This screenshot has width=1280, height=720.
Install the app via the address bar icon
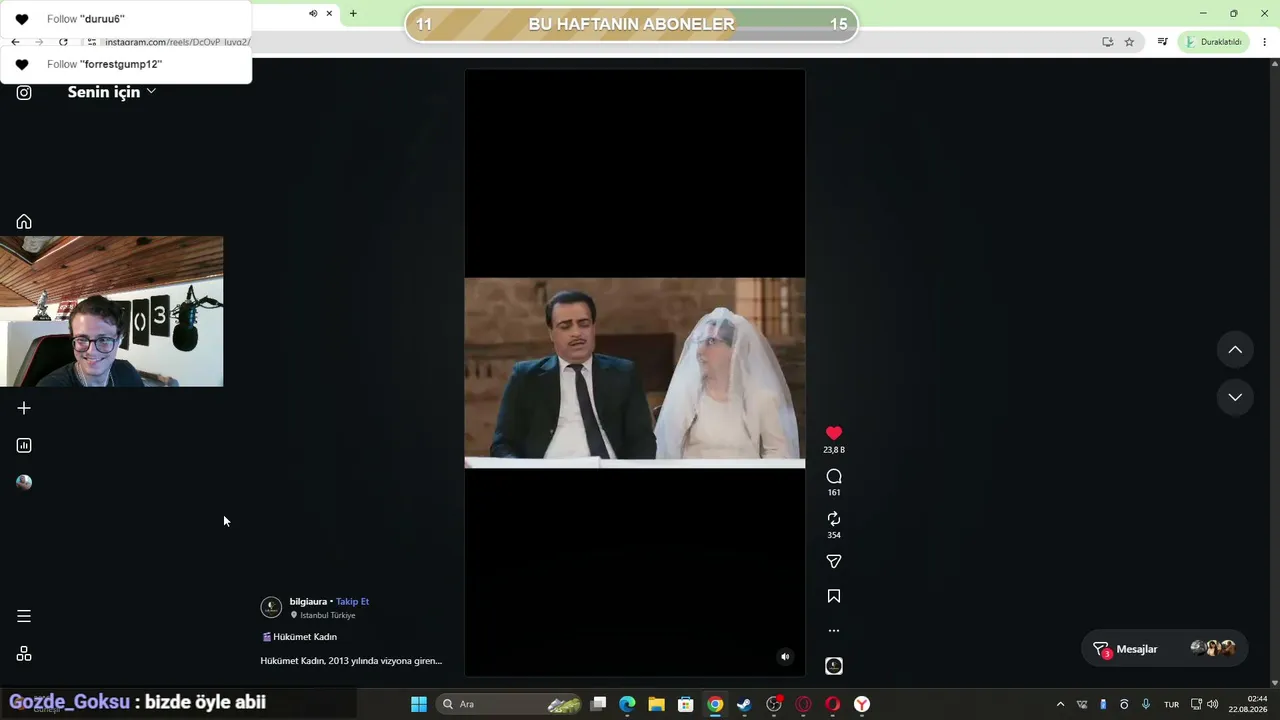pos(1107,42)
